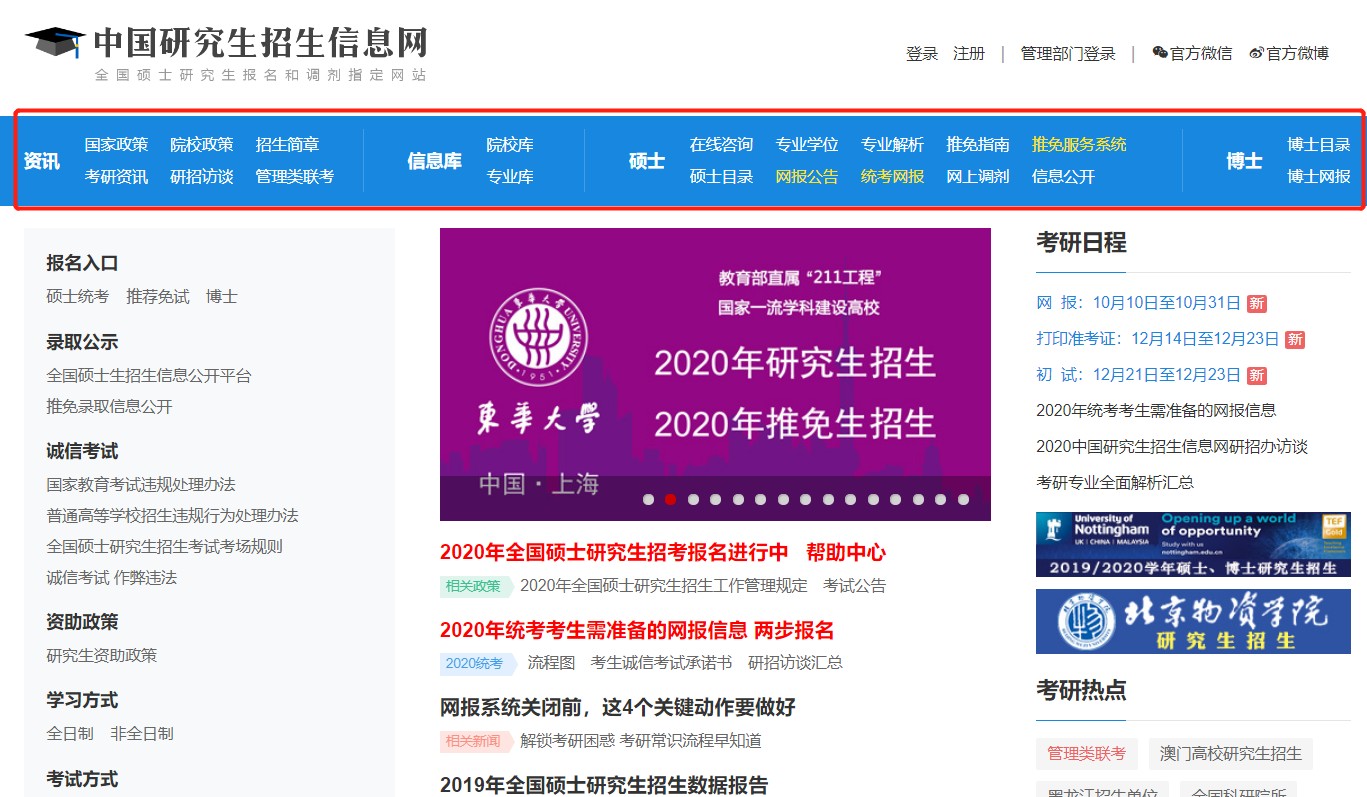Switch to the 博士 navigation section
The width and height of the screenshot is (1367, 797).
[1243, 161]
